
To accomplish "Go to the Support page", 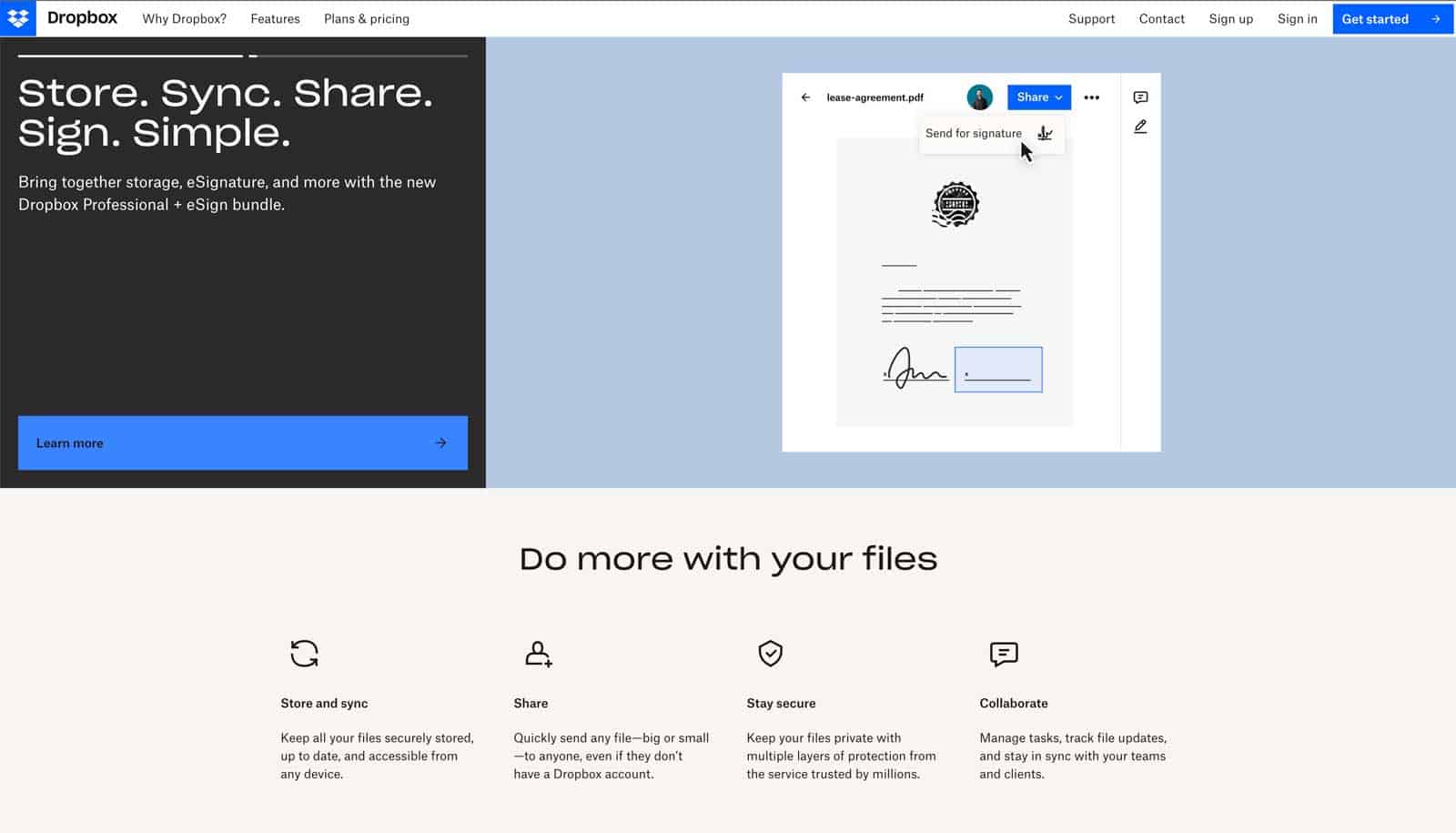I will [1091, 19].
